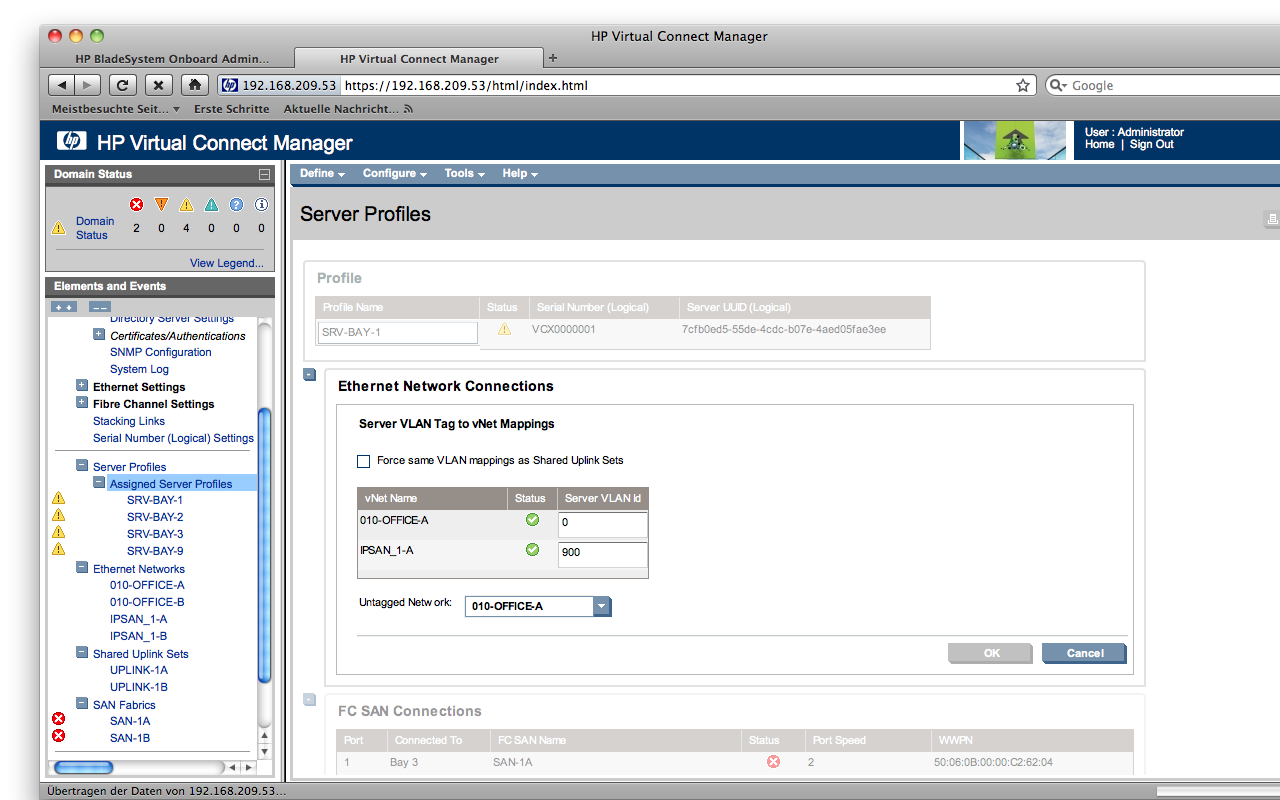1280x800 pixels.
Task: Click green status icon for IPSAN_1-A
Action: (x=532, y=550)
